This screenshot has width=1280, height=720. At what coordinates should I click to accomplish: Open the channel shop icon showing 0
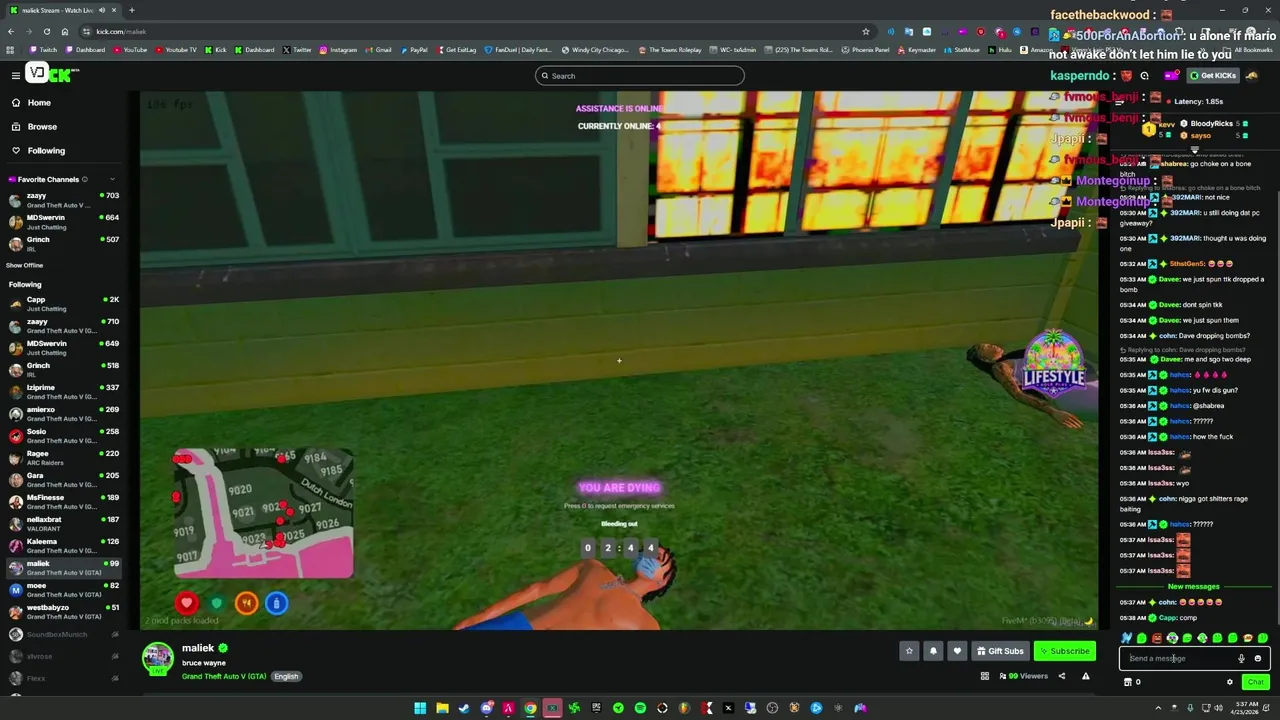(x=1132, y=682)
